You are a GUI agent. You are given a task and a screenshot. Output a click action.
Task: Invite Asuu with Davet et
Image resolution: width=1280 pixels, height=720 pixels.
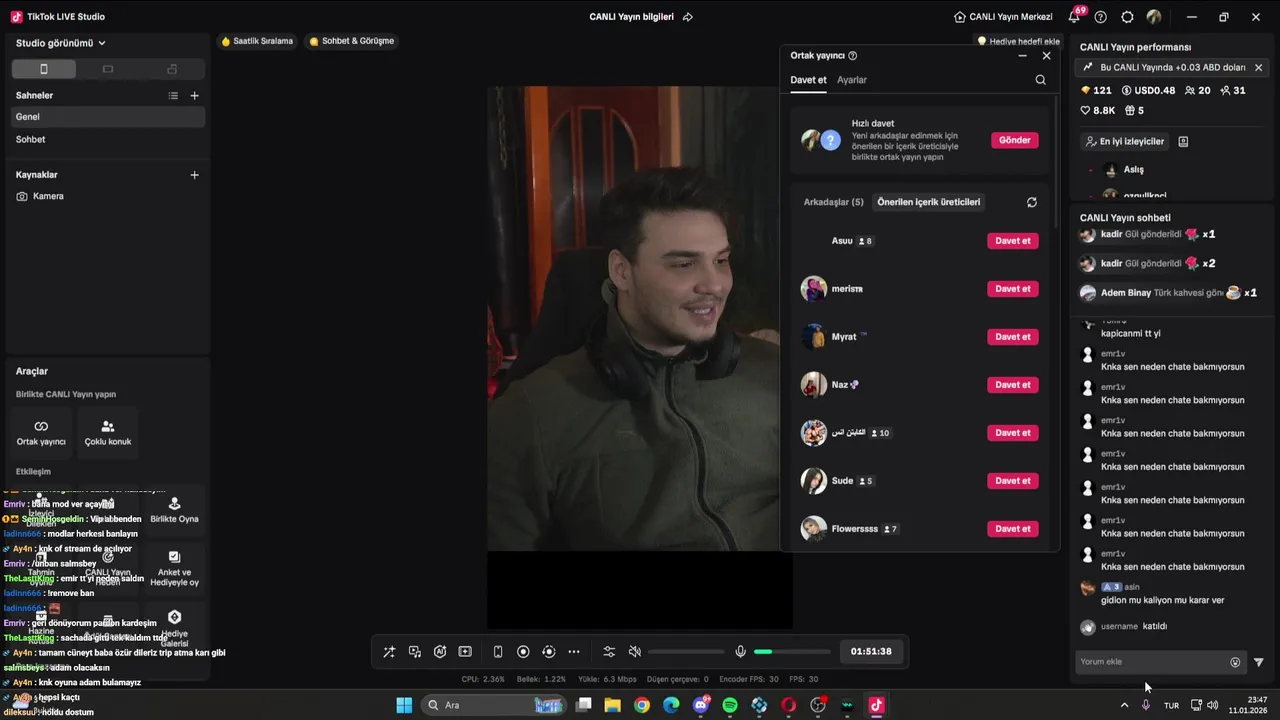[1012, 241]
